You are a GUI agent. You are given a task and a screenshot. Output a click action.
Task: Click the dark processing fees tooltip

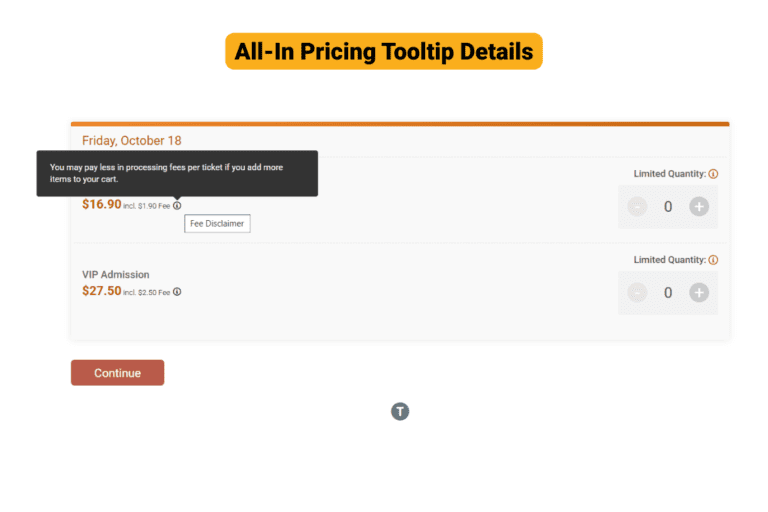coord(177,173)
